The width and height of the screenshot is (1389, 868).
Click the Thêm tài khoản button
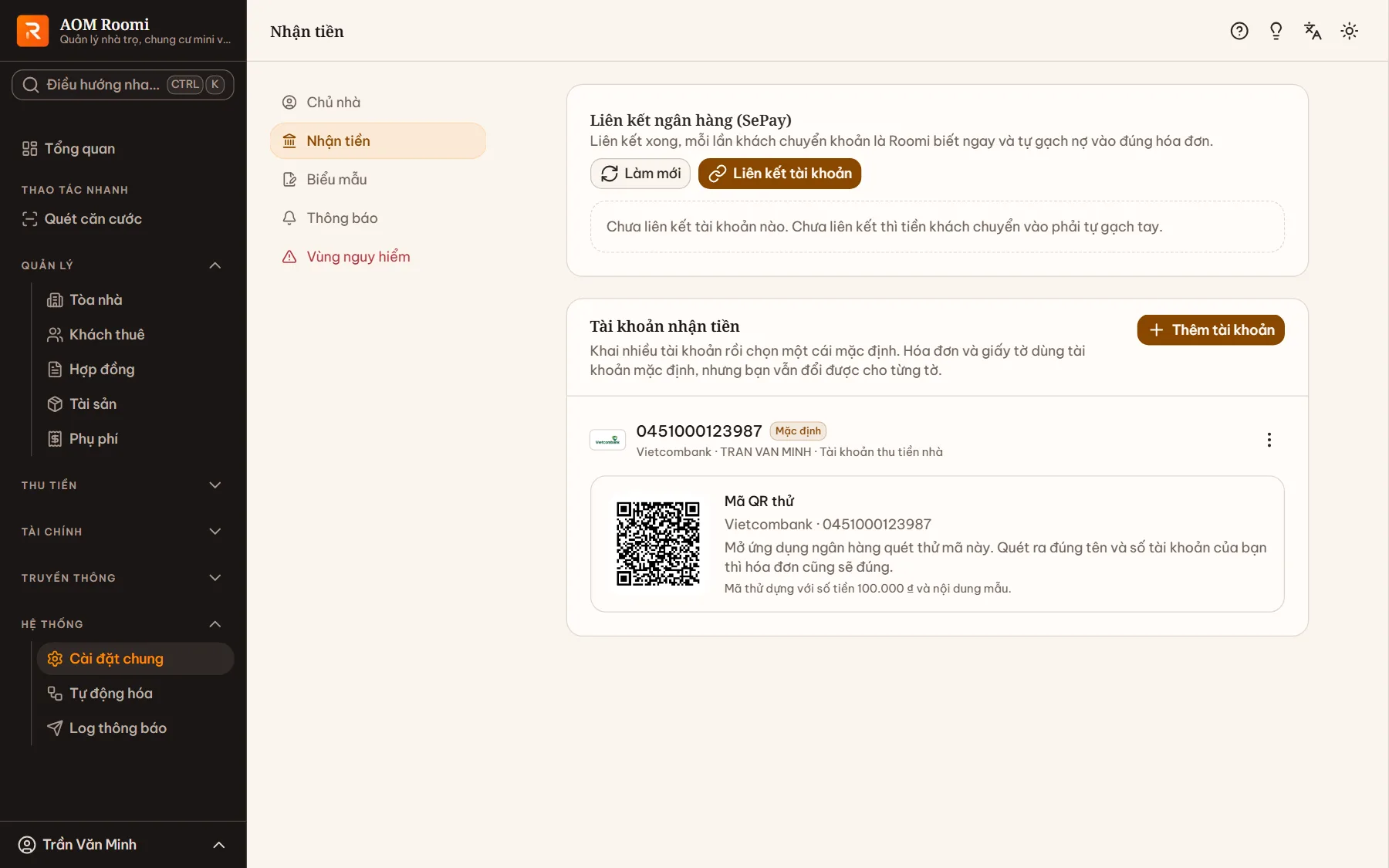[x=1211, y=330]
